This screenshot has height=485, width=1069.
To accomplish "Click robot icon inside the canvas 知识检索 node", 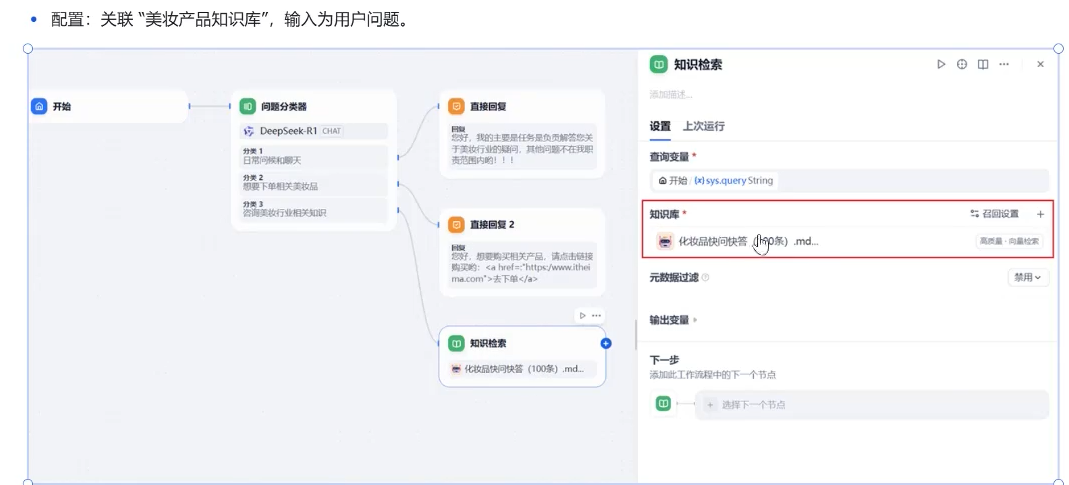I will pos(456,369).
